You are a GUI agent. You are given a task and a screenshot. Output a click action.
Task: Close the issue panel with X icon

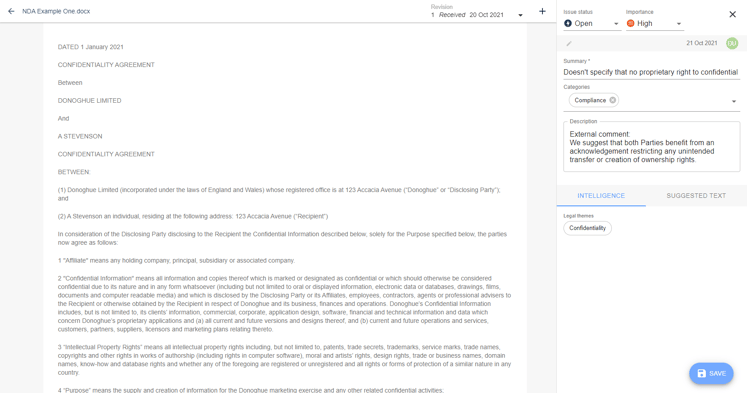pyautogui.click(x=733, y=14)
